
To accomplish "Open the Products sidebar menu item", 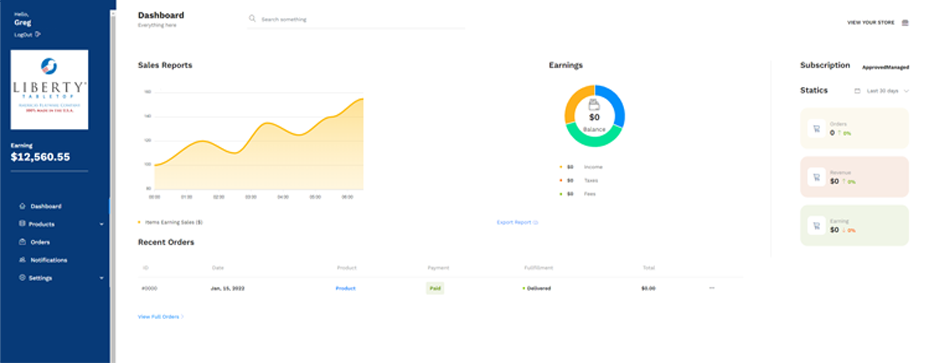I will (41, 224).
